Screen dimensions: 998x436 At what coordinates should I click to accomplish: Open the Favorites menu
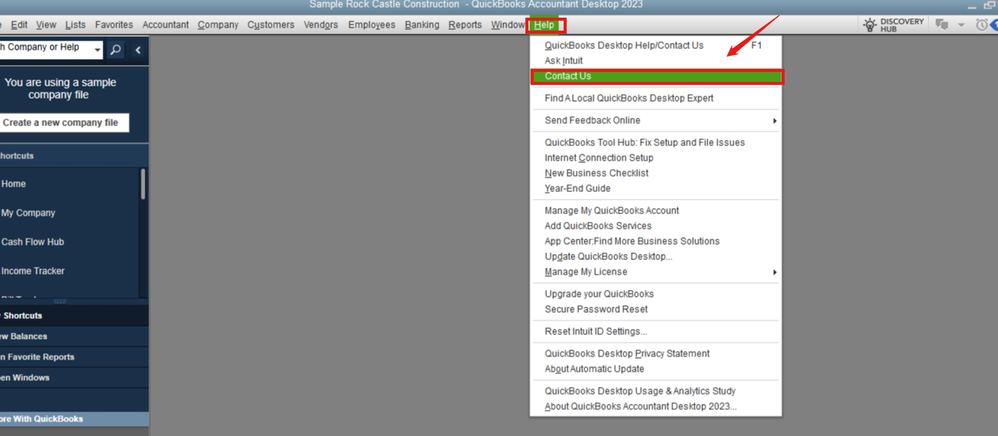pos(114,25)
